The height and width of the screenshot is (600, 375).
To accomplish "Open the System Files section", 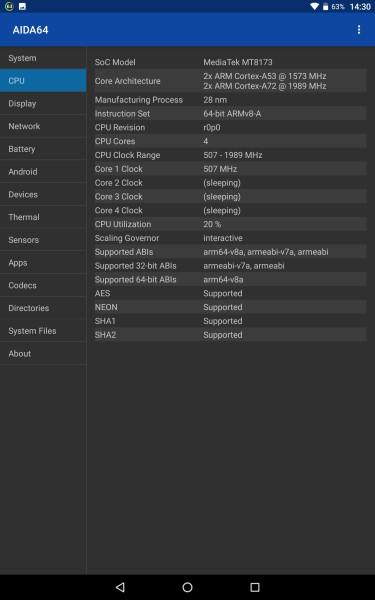I will tap(43, 331).
